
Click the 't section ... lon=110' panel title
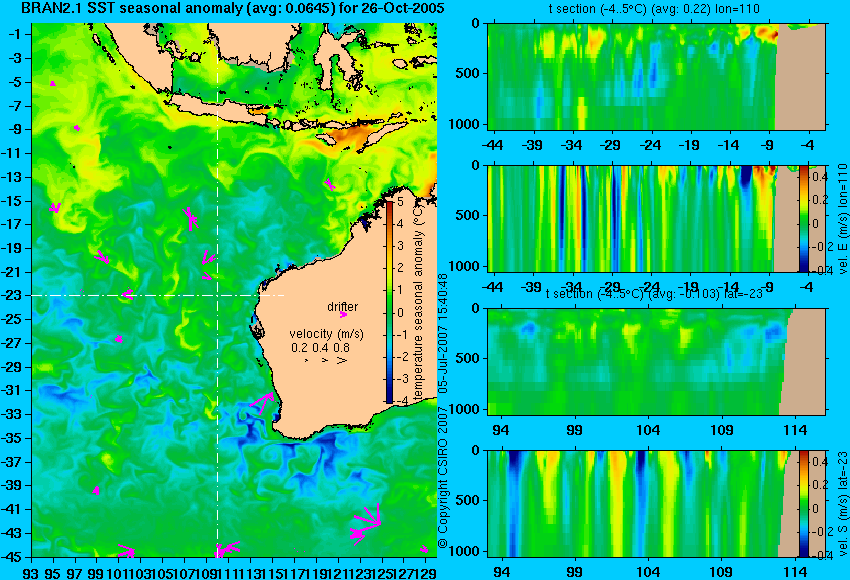(654, 9)
